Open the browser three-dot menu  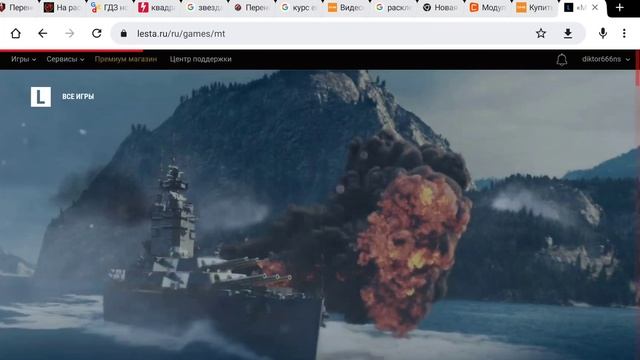tap(624, 33)
